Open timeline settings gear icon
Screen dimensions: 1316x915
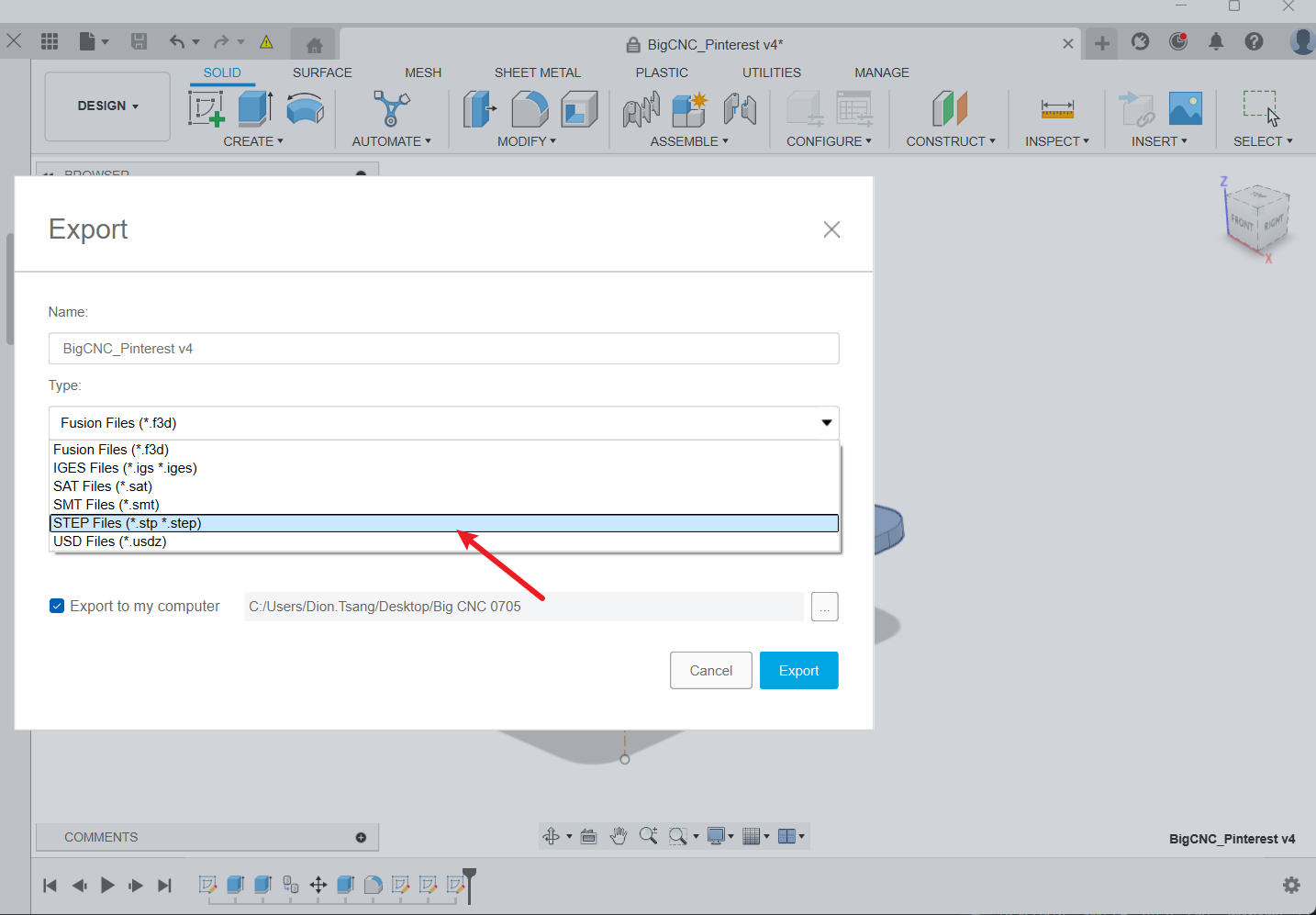coord(1291,885)
